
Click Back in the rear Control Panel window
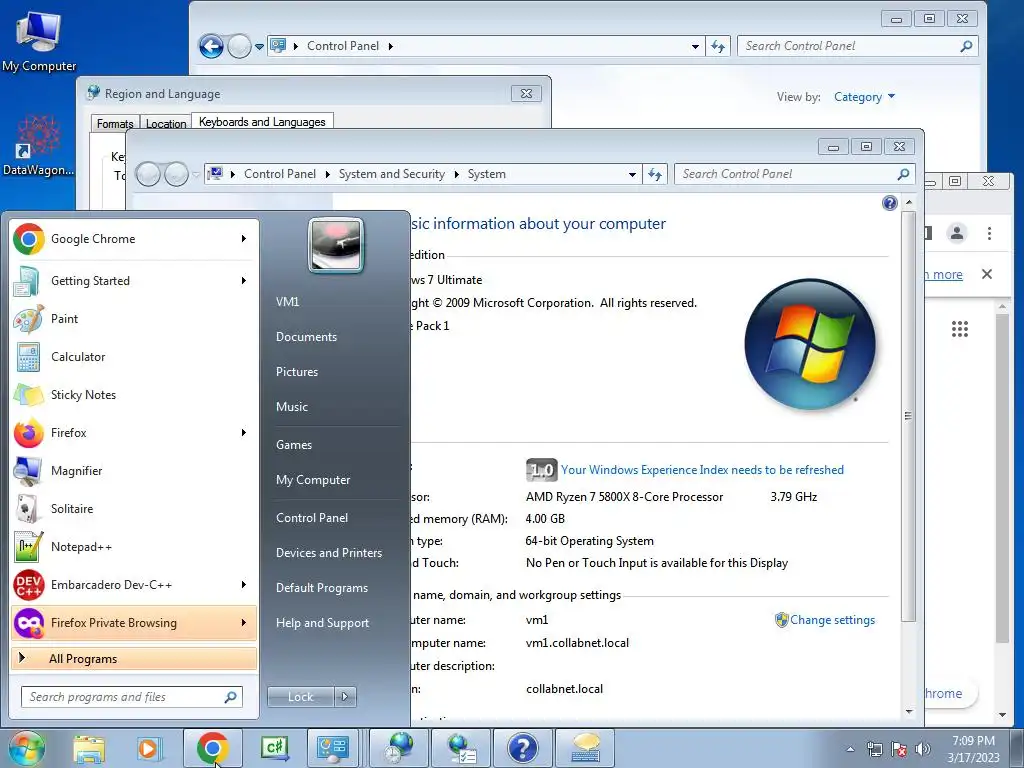[211, 46]
